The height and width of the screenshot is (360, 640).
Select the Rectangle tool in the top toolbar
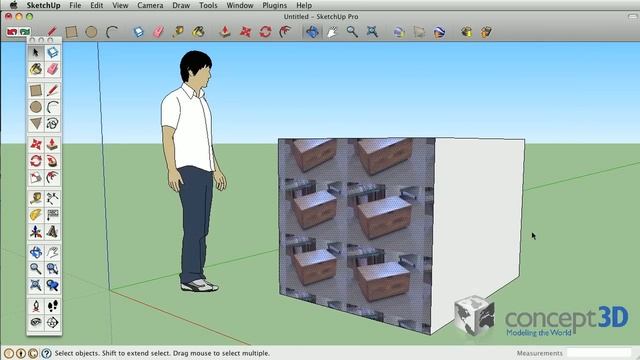pyautogui.click(x=71, y=32)
